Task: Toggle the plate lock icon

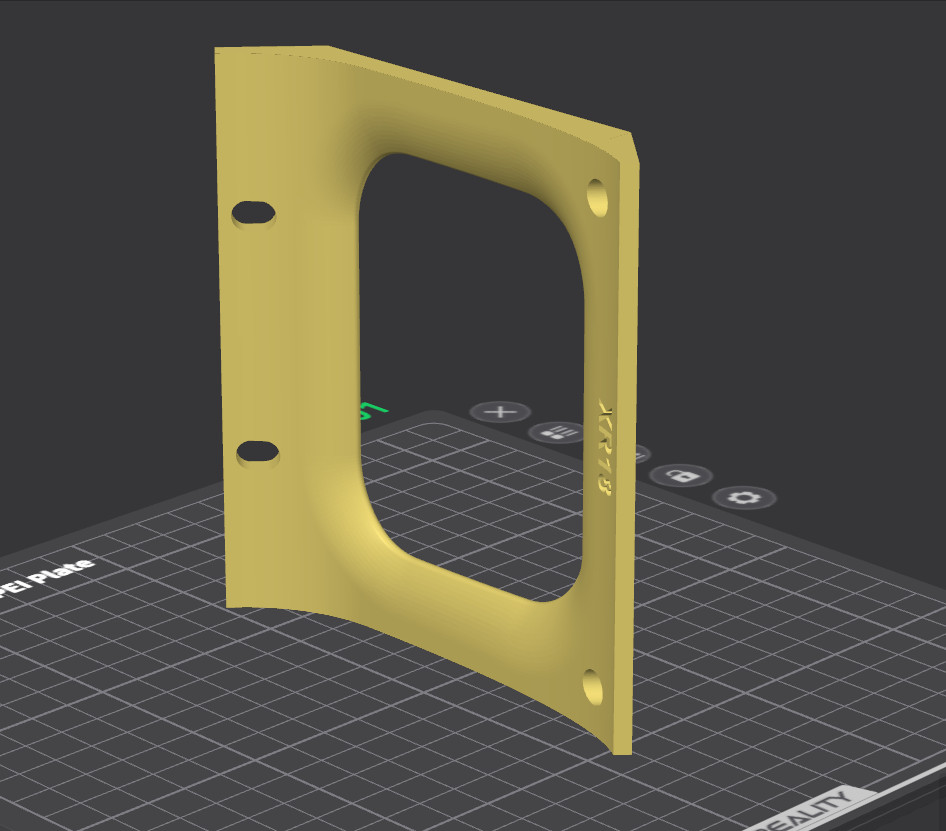Action: 681,476
